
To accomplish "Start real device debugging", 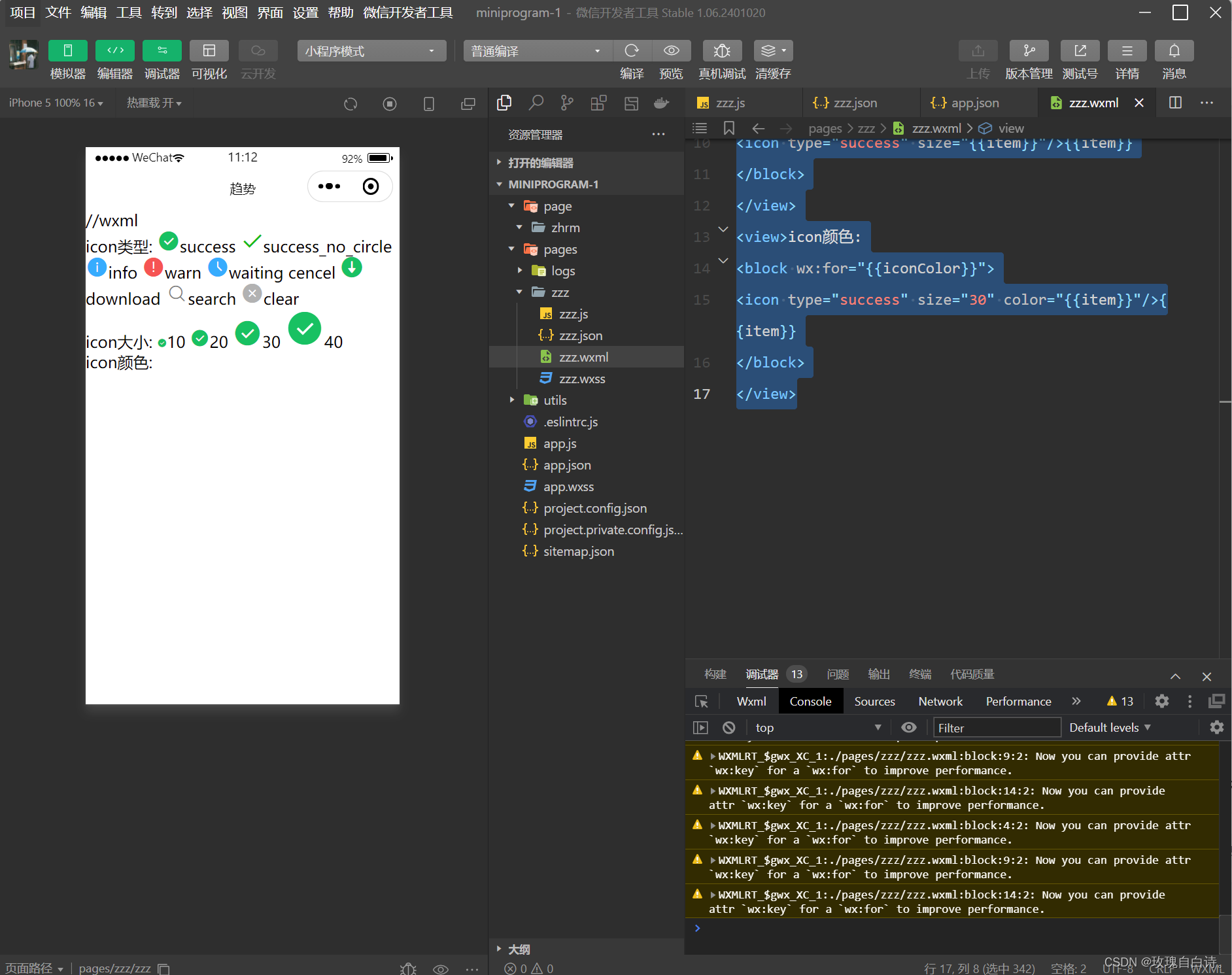I will (722, 51).
